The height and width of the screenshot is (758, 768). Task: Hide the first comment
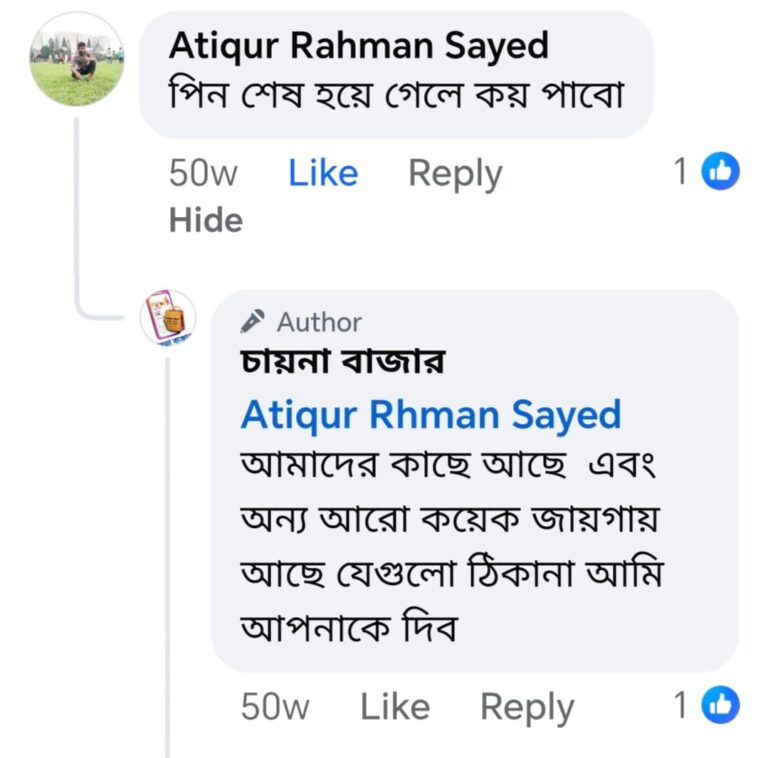tap(206, 220)
